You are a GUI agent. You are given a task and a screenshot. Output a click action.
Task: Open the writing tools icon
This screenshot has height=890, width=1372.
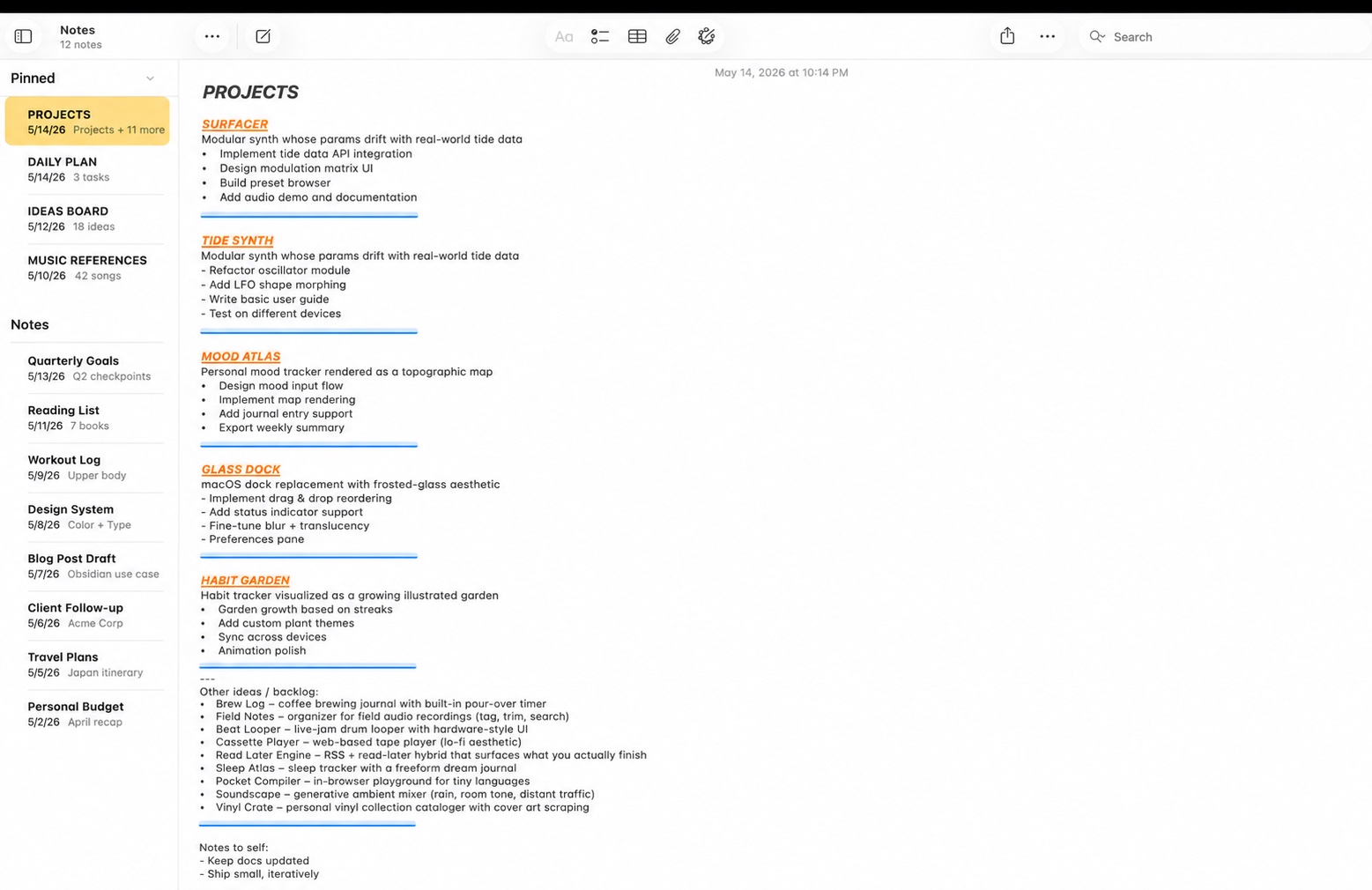(x=707, y=36)
